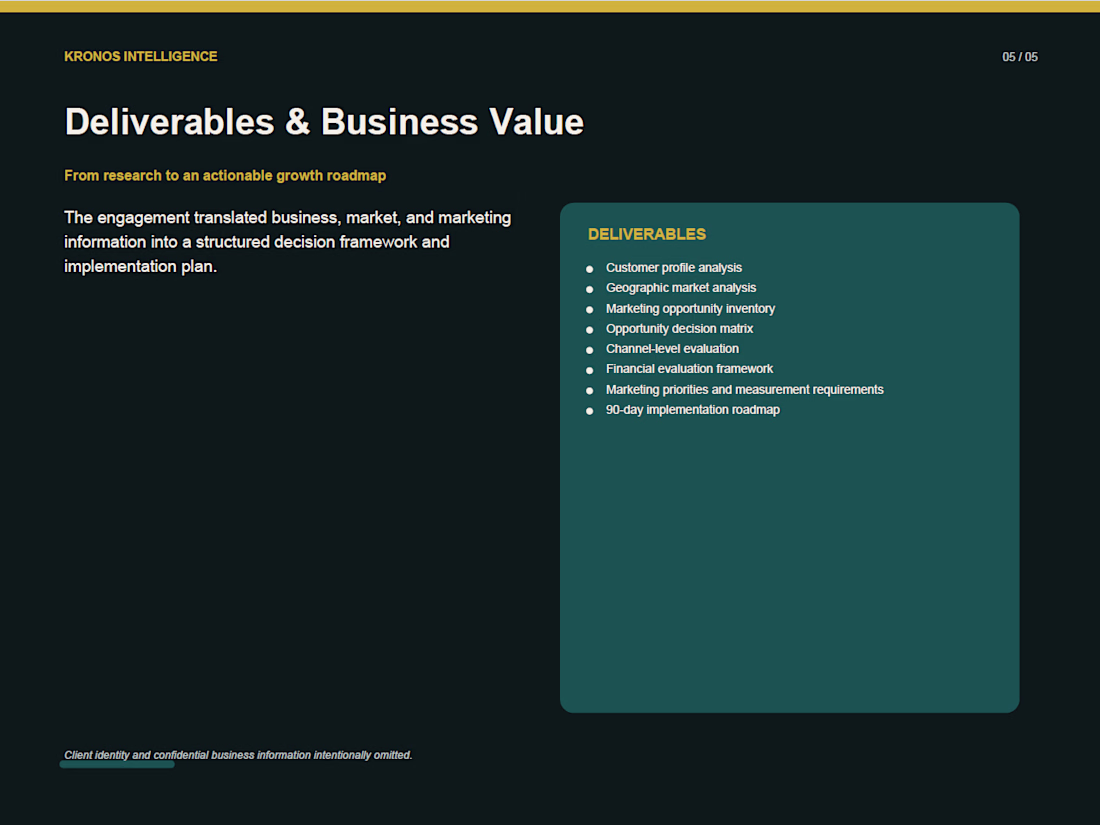Select Financial evaluation framework bullet item
Viewport: 1100px width, 825px height.
tap(689, 369)
